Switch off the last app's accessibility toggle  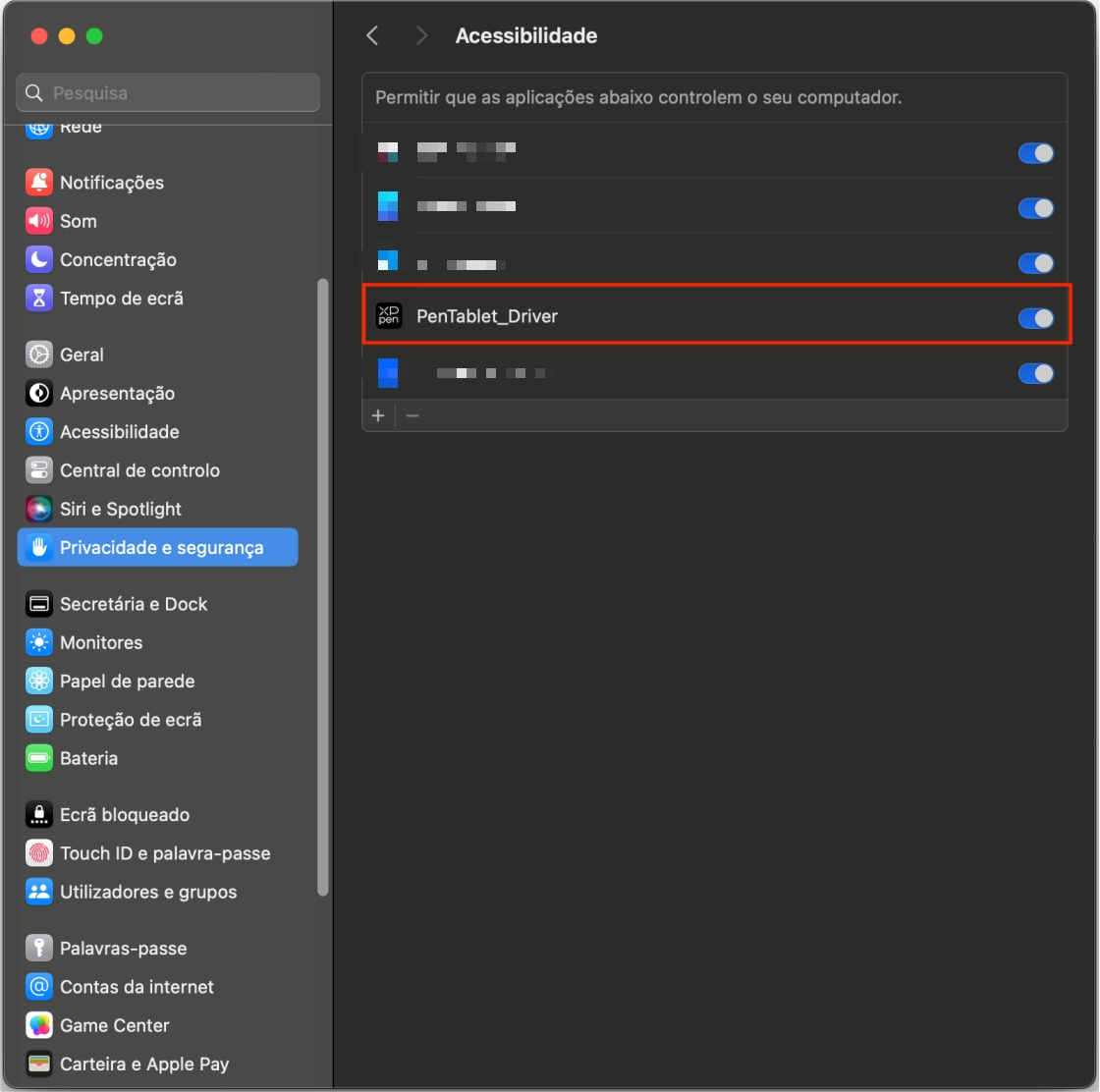(x=1035, y=373)
